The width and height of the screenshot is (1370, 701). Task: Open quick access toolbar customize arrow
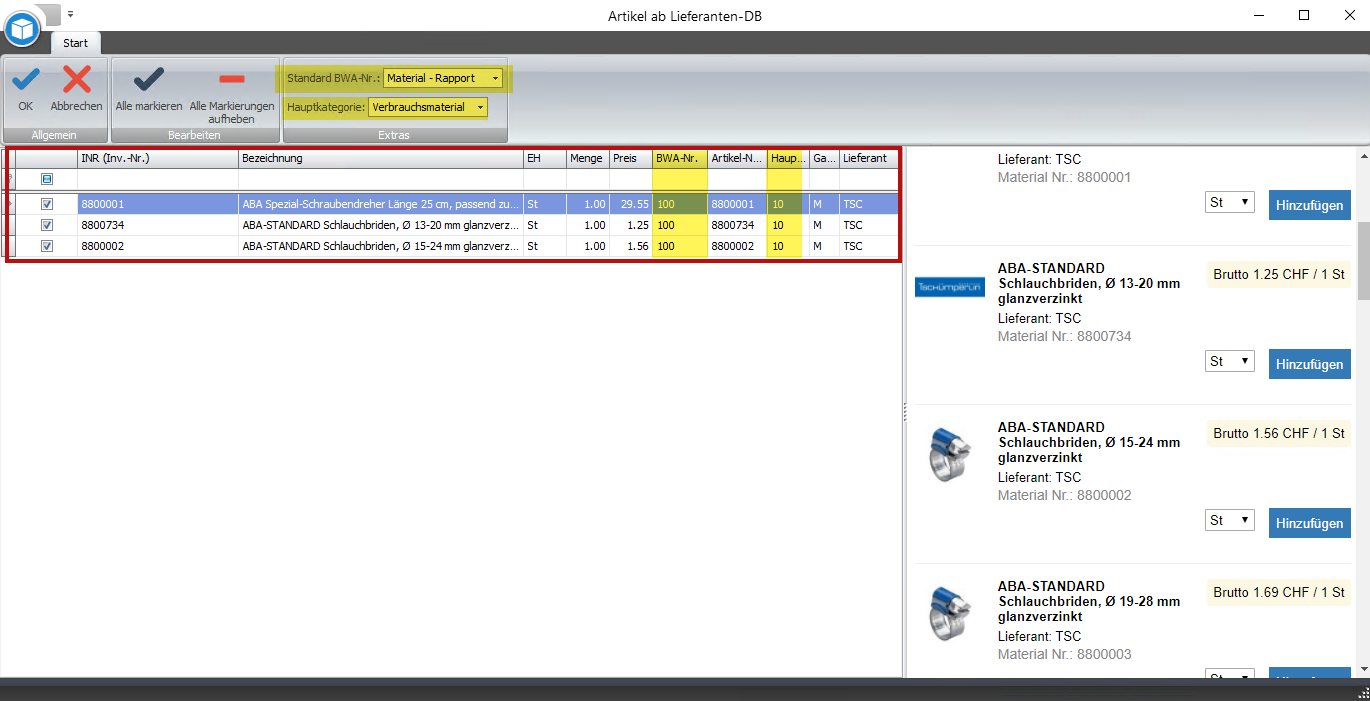[71, 15]
